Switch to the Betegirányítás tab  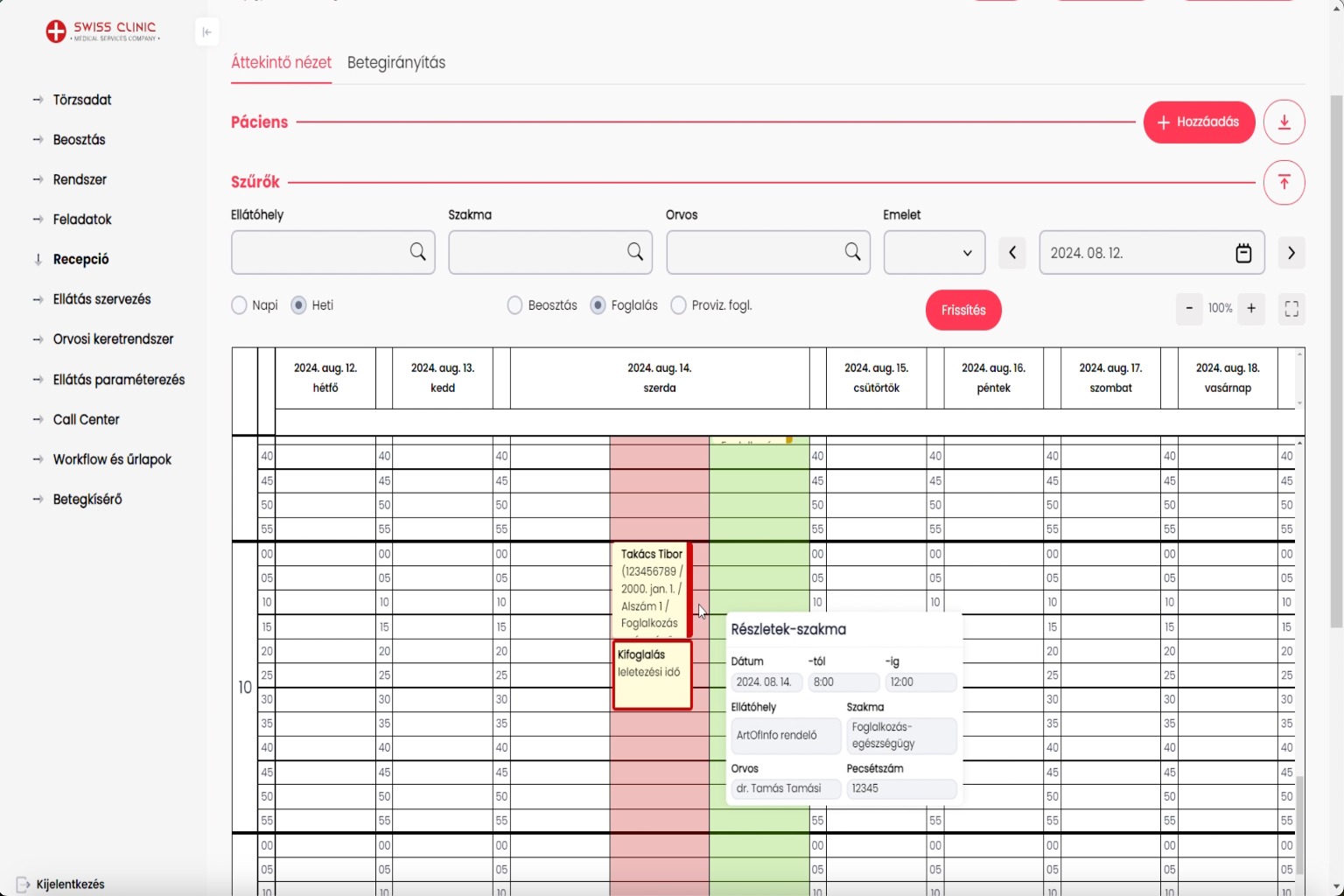tap(396, 63)
